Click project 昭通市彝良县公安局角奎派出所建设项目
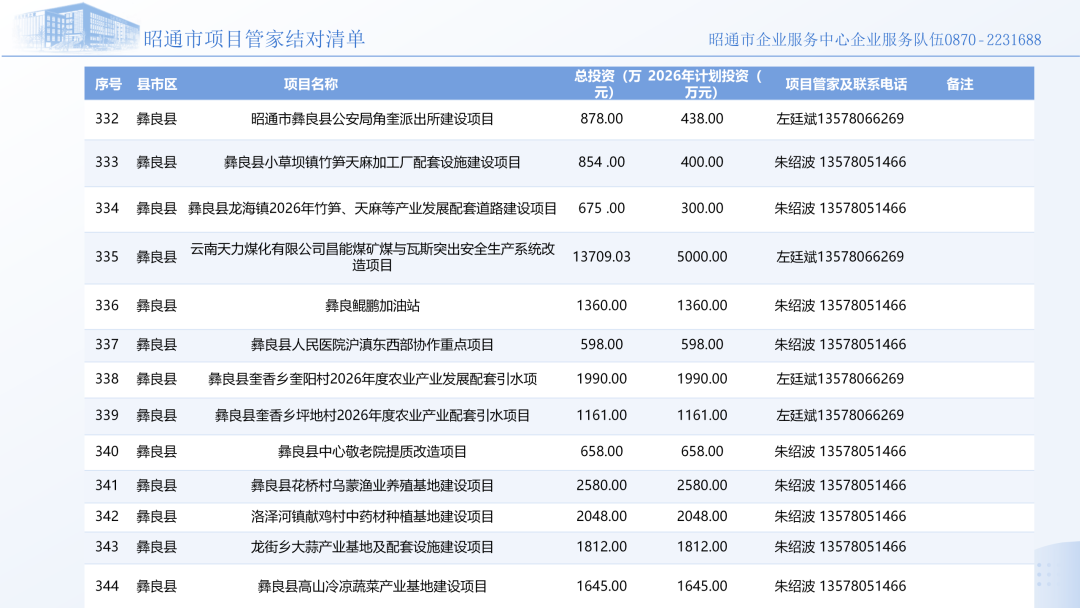 tap(372, 119)
